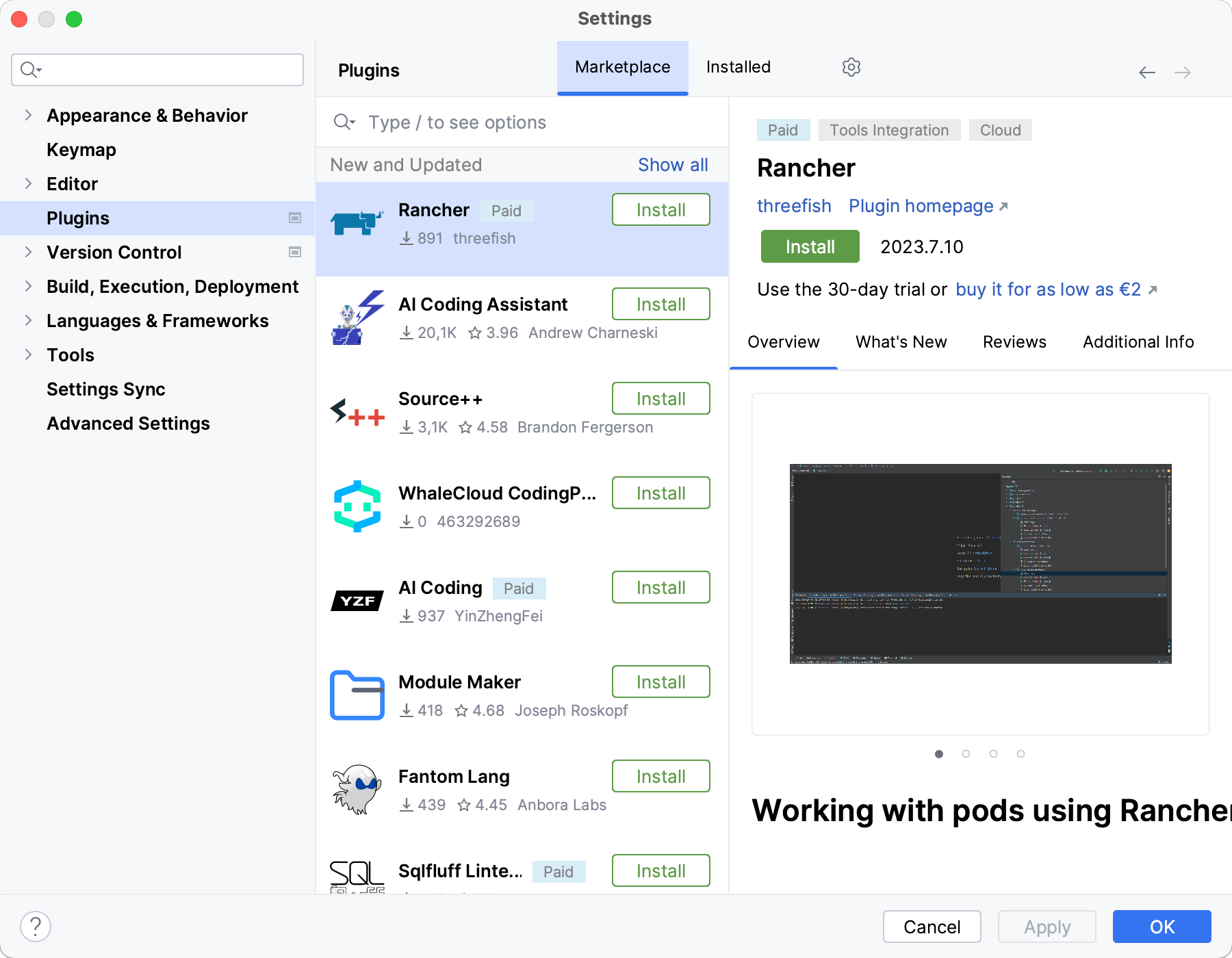
Task: Select the third screenshot carousel dot
Action: (x=993, y=753)
